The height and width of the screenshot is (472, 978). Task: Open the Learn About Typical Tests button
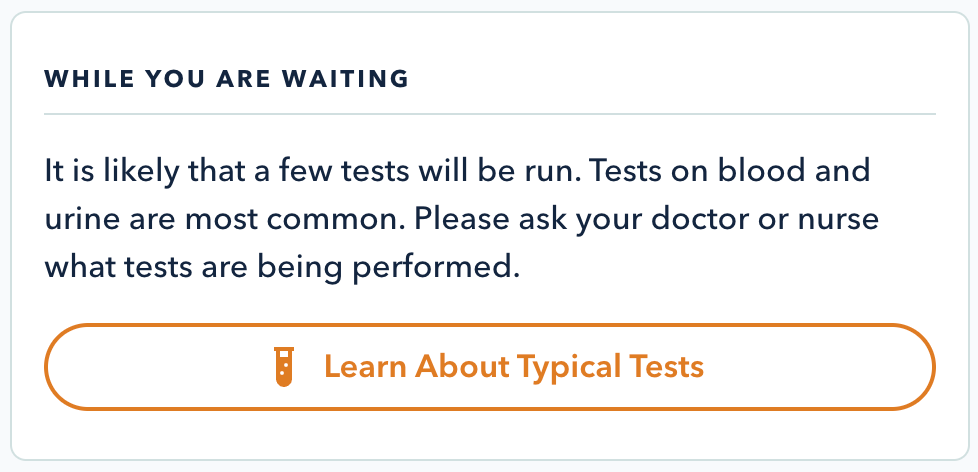tap(489, 366)
